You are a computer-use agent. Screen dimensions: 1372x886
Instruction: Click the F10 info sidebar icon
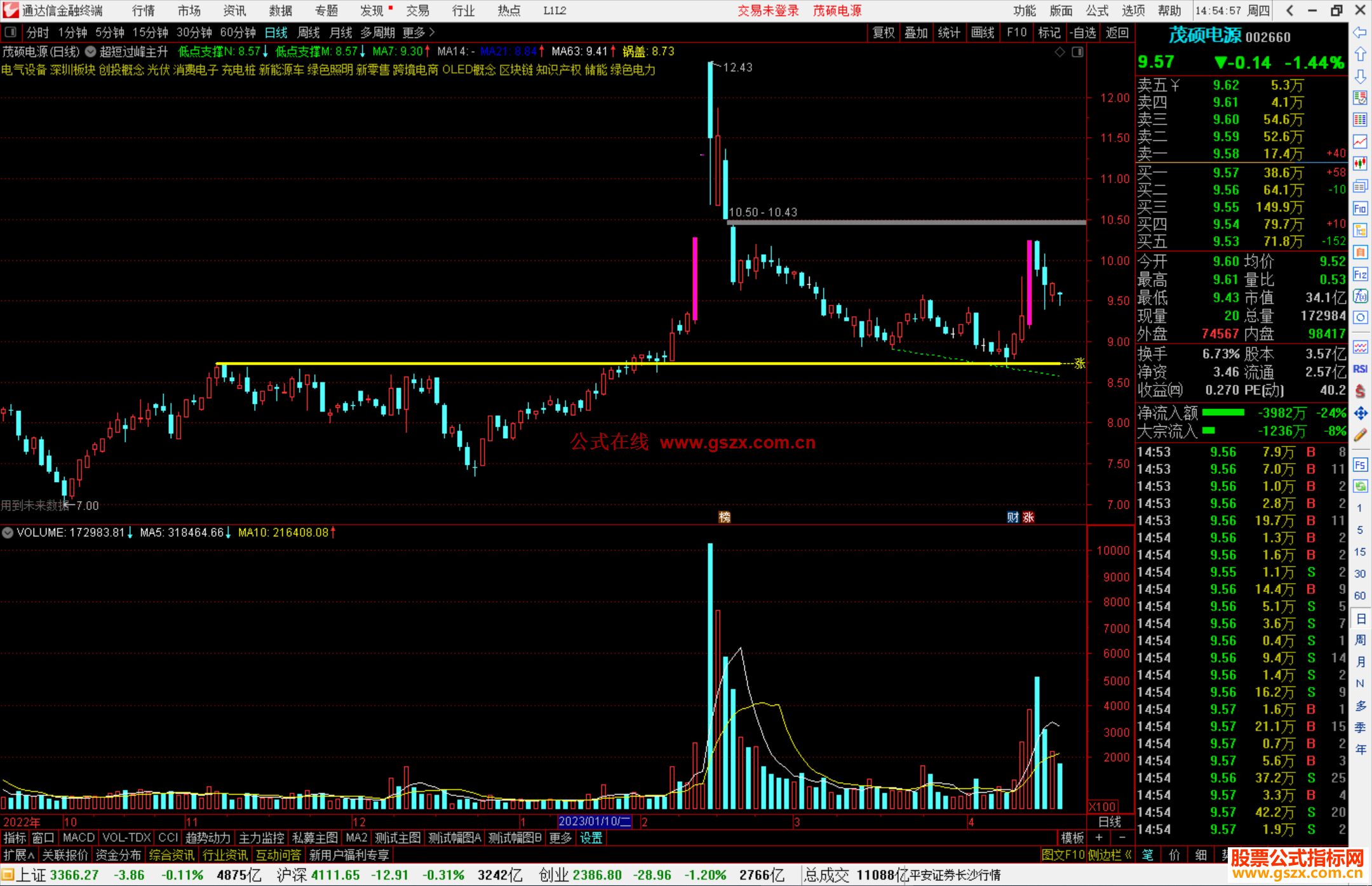[x=1360, y=208]
